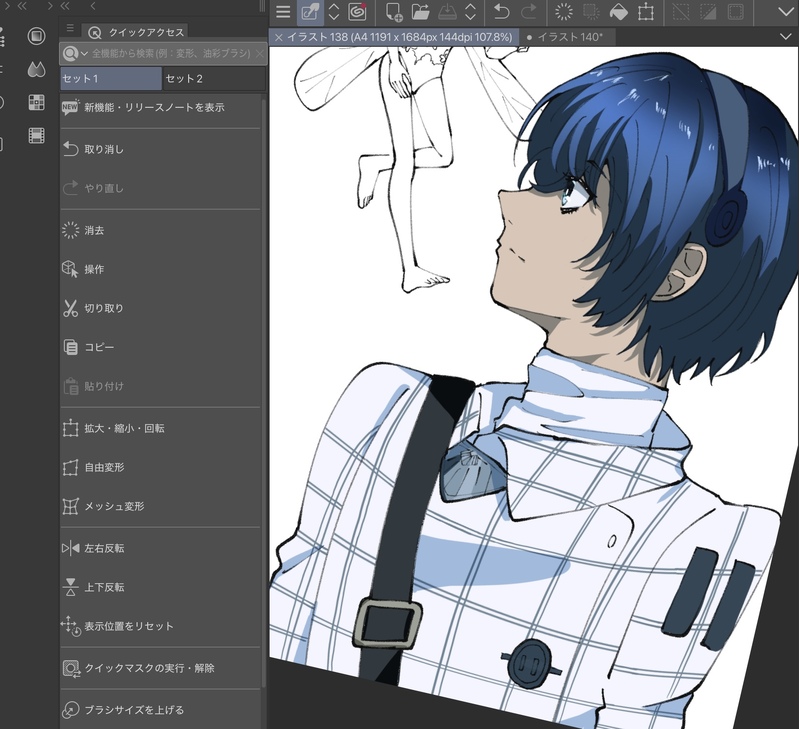Open Clip Studio spiral logo button

pyautogui.click(x=357, y=12)
